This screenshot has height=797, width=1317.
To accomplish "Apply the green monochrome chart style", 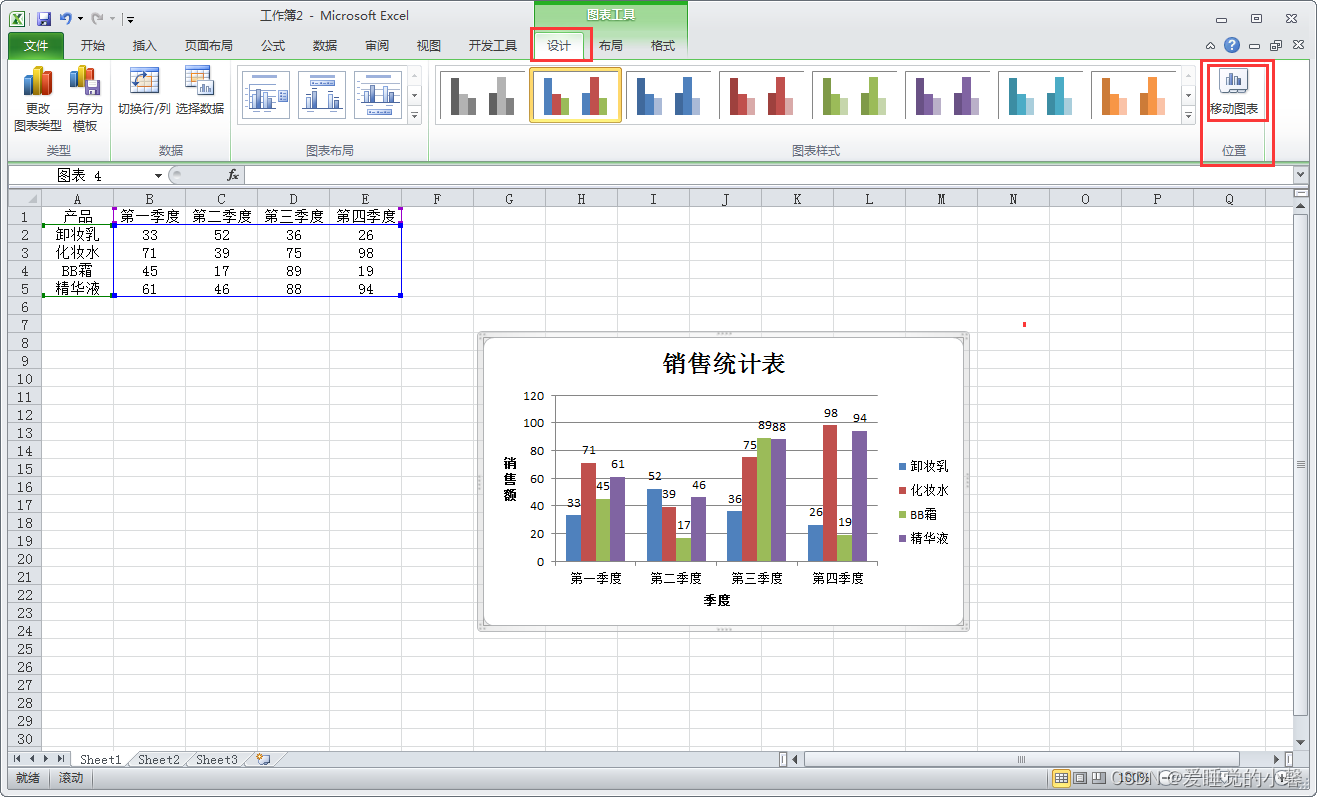I will pos(854,95).
